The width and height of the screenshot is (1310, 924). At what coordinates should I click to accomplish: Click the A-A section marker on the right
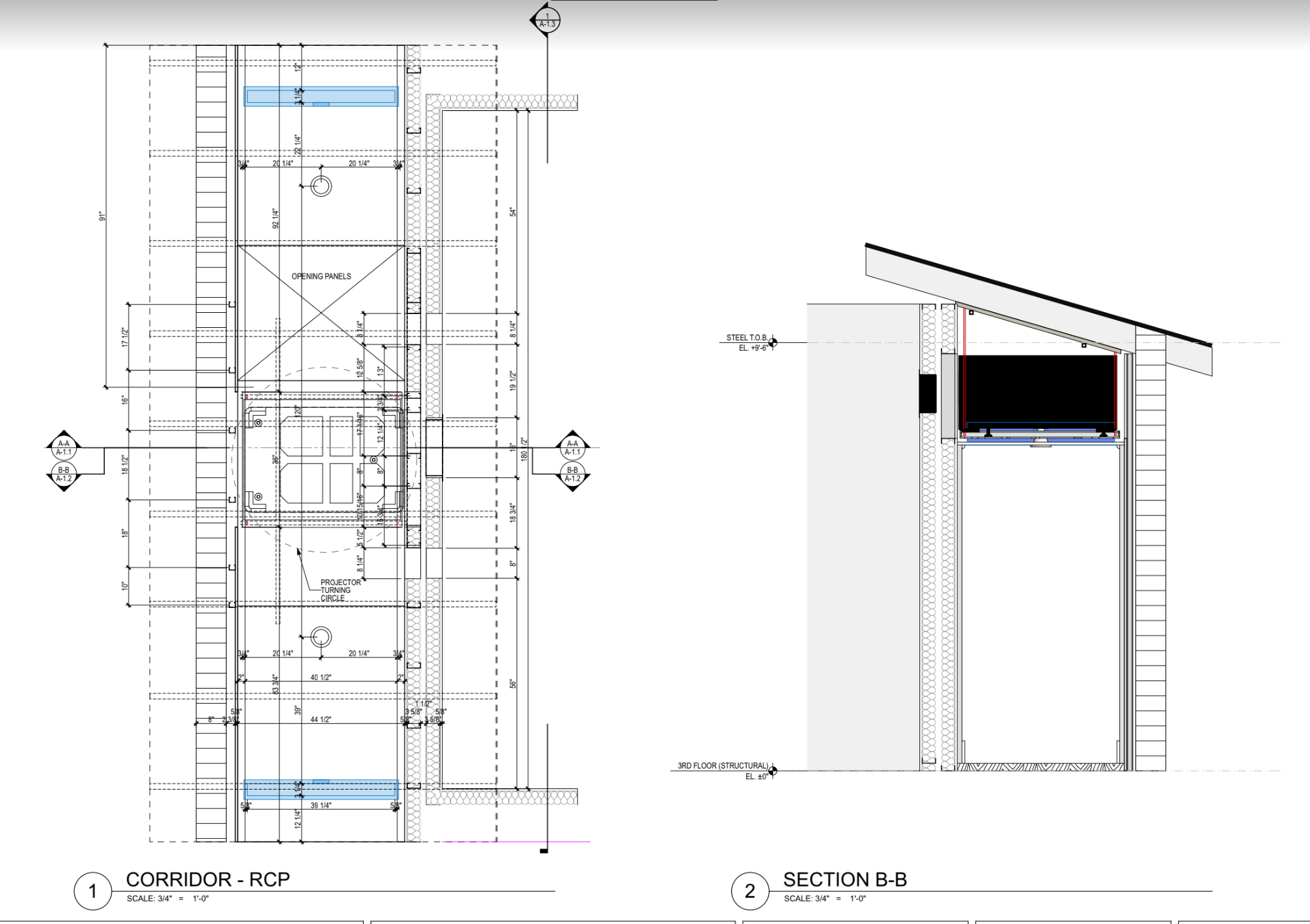[572, 448]
